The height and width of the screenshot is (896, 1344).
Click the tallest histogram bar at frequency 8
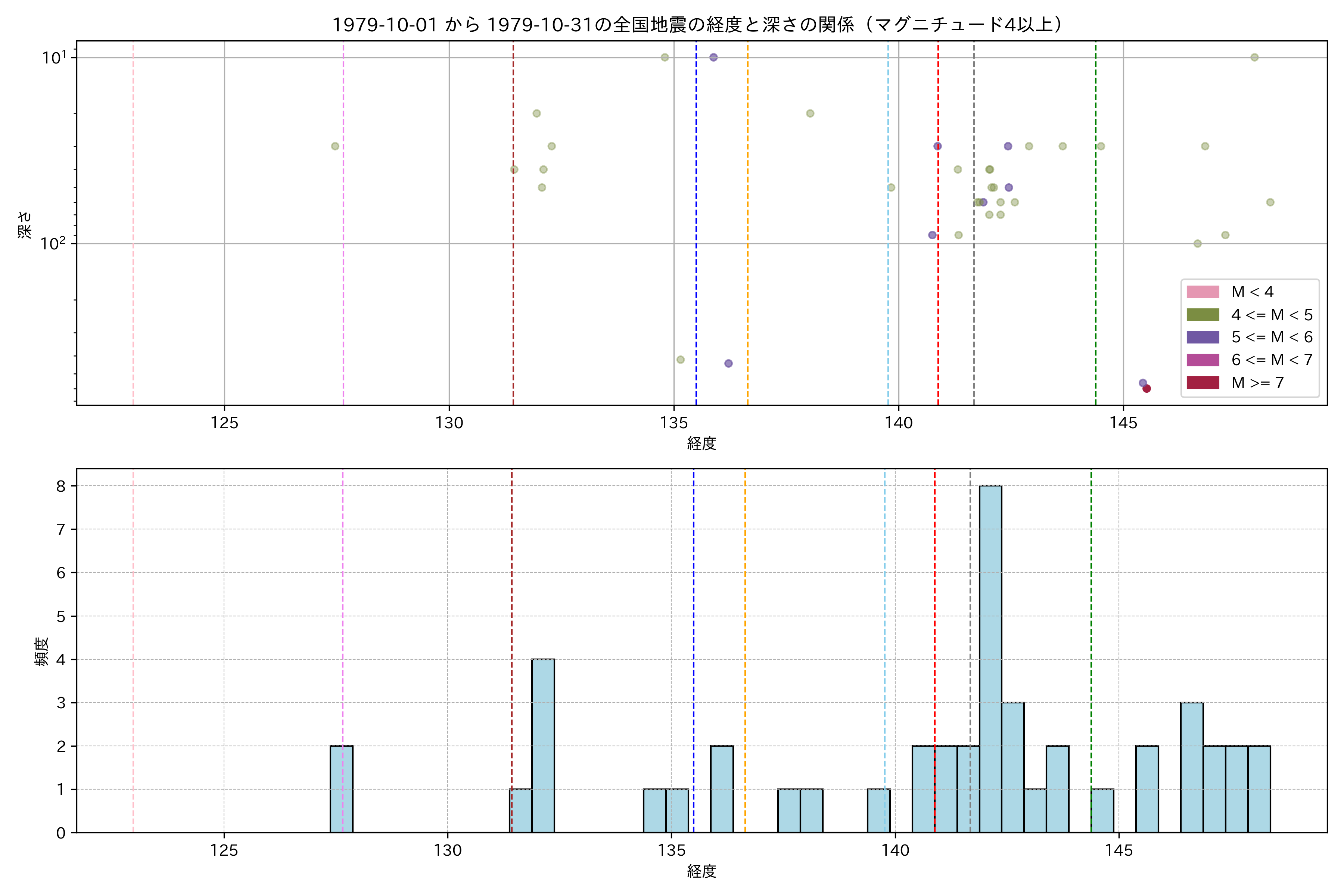tap(990, 657)
